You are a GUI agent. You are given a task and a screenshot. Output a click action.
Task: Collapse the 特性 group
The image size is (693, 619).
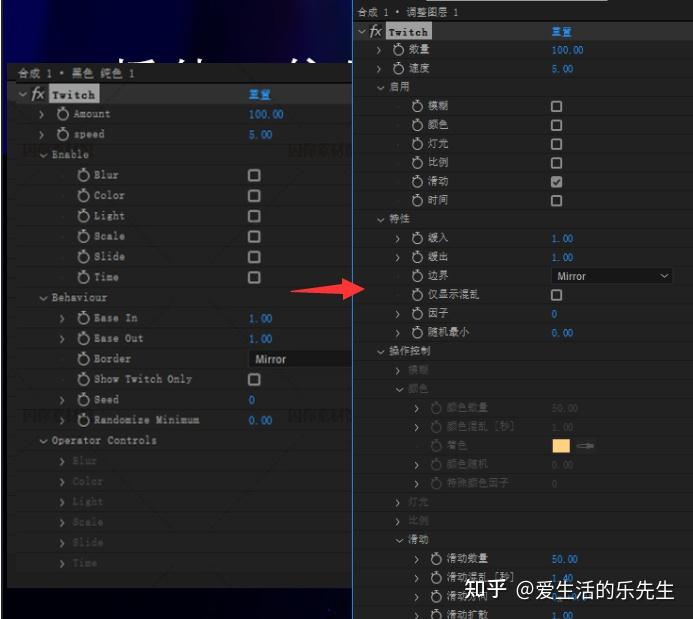[x=381, y=220]
